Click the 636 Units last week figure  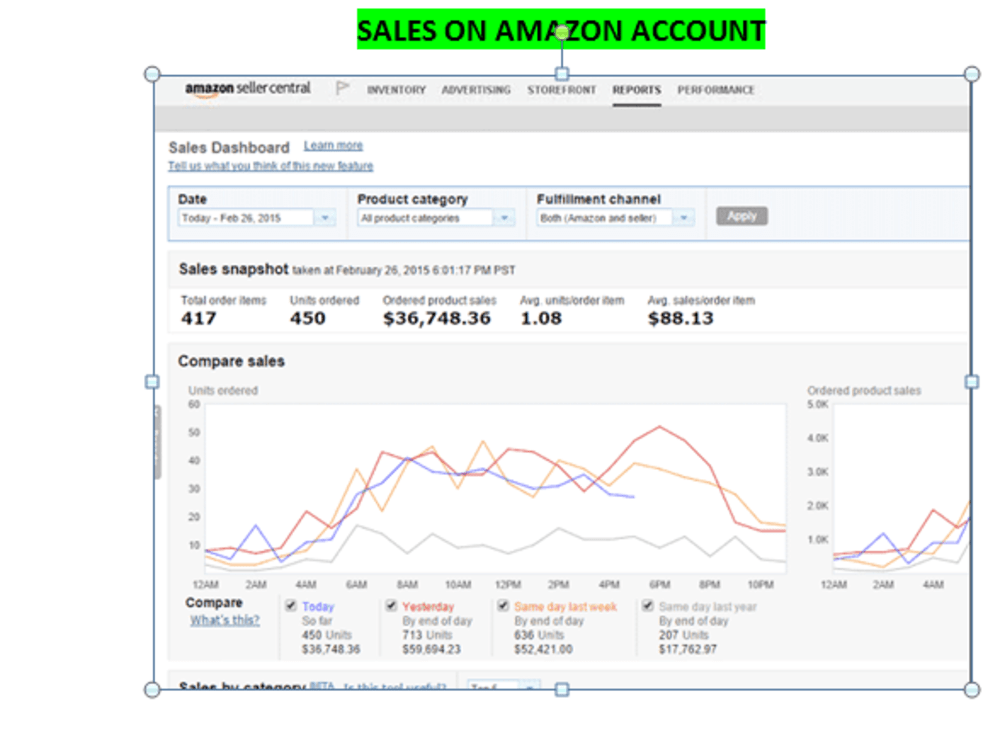point(539,635)
